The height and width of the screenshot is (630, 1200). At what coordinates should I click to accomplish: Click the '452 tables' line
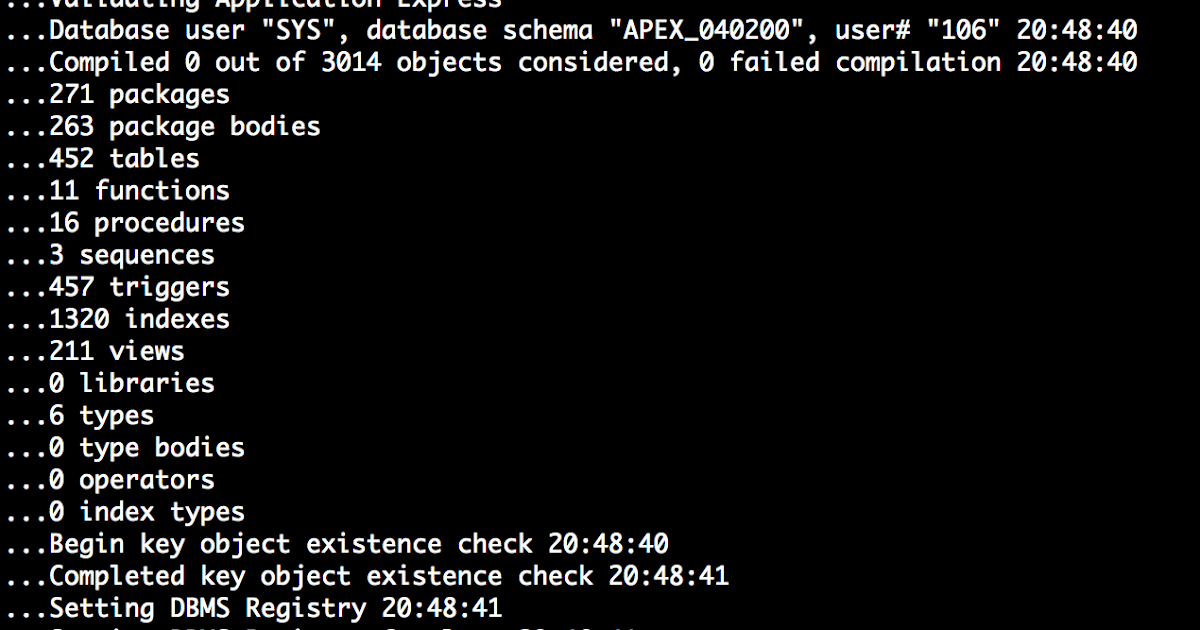(102, 159)
